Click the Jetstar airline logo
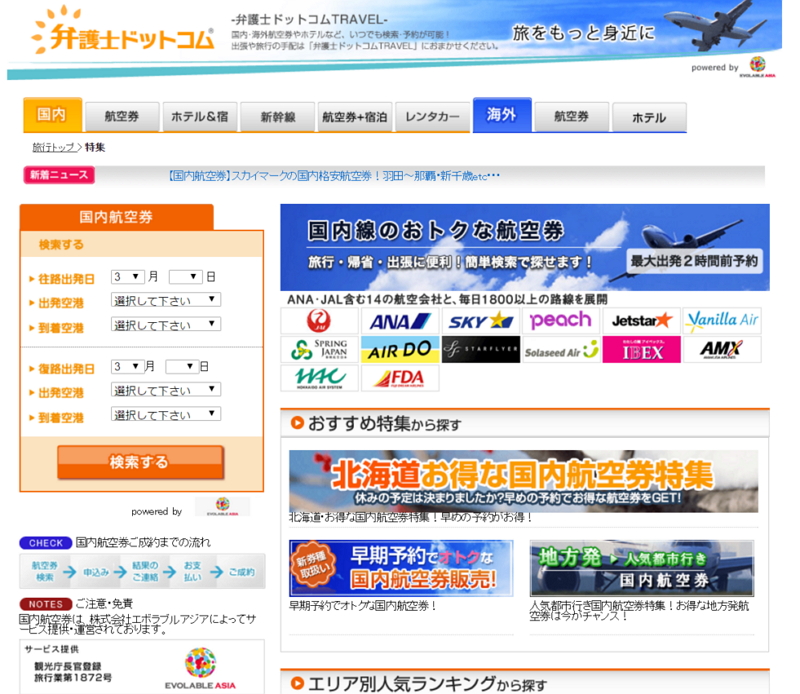The width and height of the screenshot is (800, 694). click(641, 320)
